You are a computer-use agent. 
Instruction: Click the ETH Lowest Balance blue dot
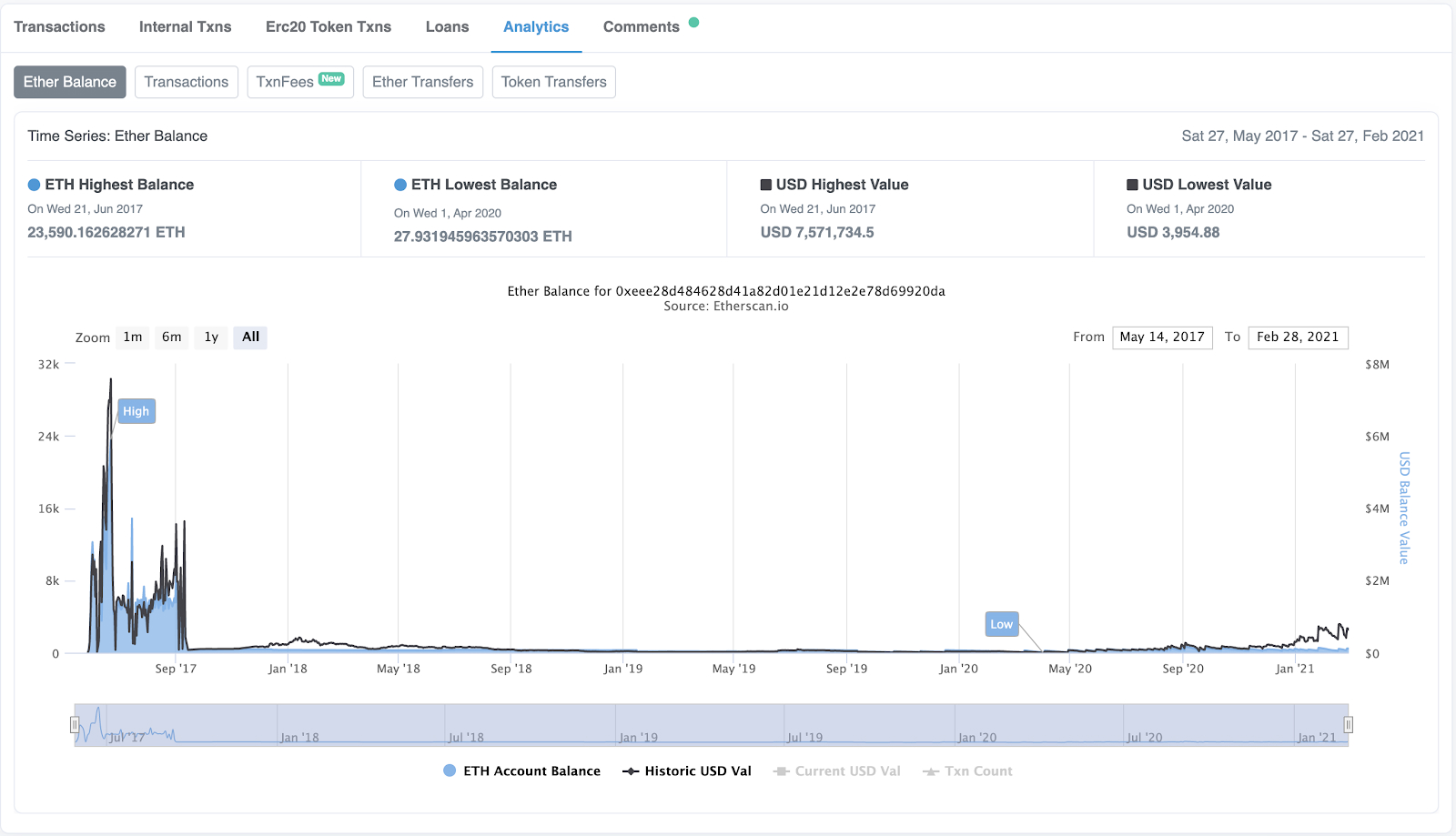tap(400, 185)
